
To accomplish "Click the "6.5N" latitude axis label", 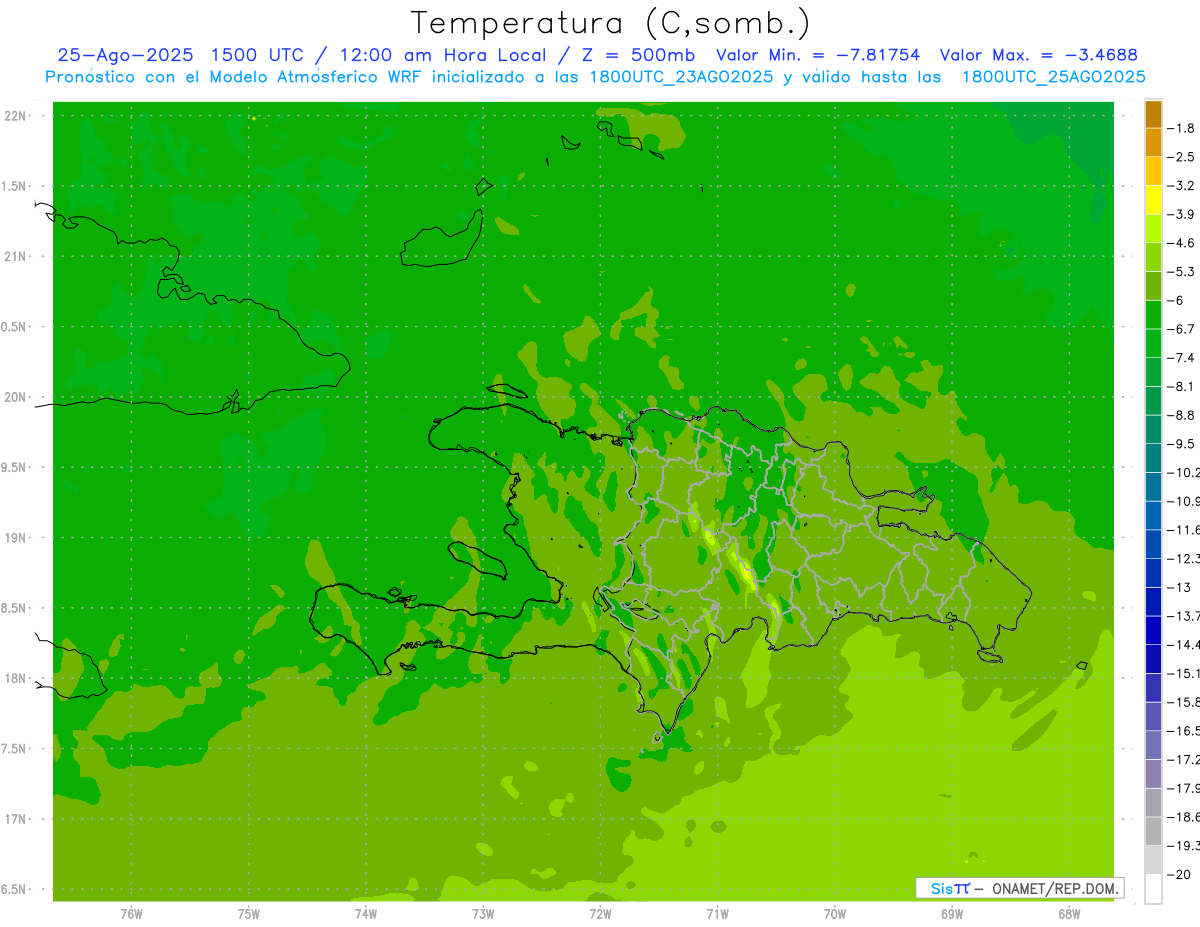I will 15,889.
